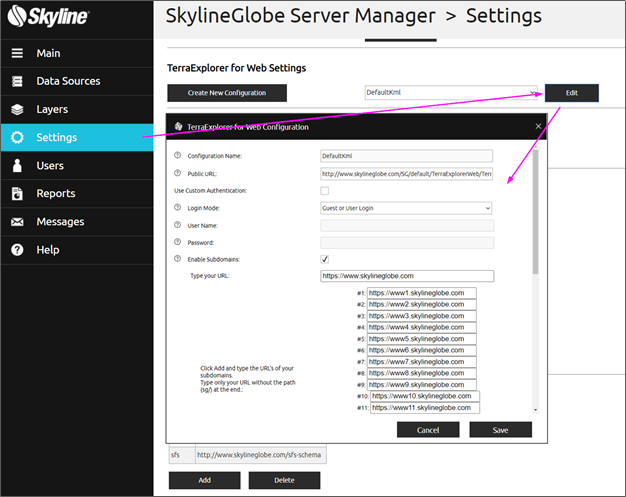Click help icon beside Configuration Name
This screenshot has height=497, width=626.
(x=178, y=155)
